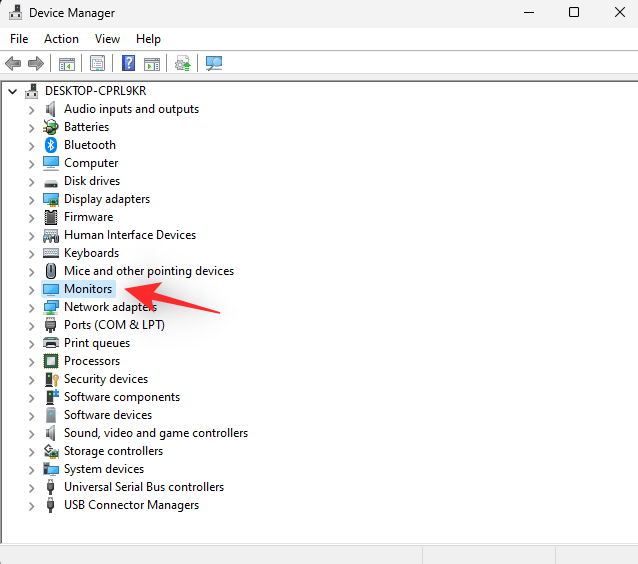Maximize the Device Manager window
The image size is (638, 564).
(x=574, y=13)
